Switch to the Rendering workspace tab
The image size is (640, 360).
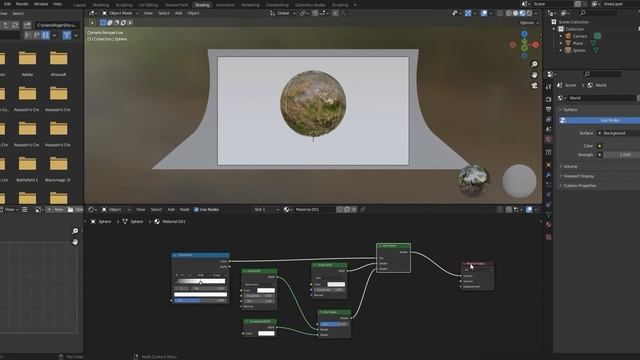[x=250, y=5]
